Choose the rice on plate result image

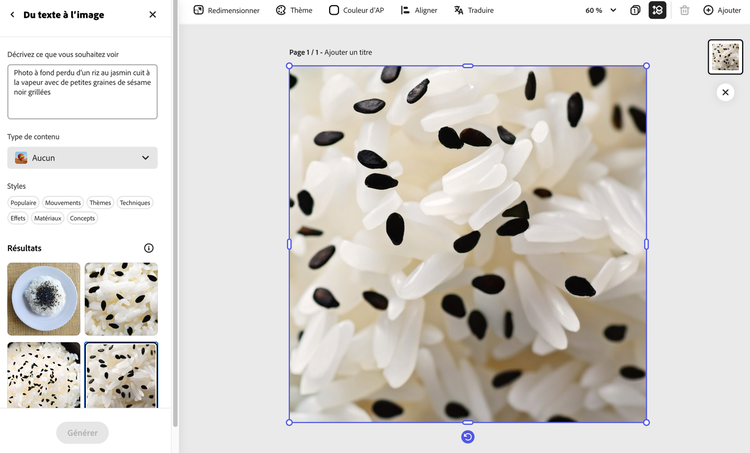click(44, 299)
